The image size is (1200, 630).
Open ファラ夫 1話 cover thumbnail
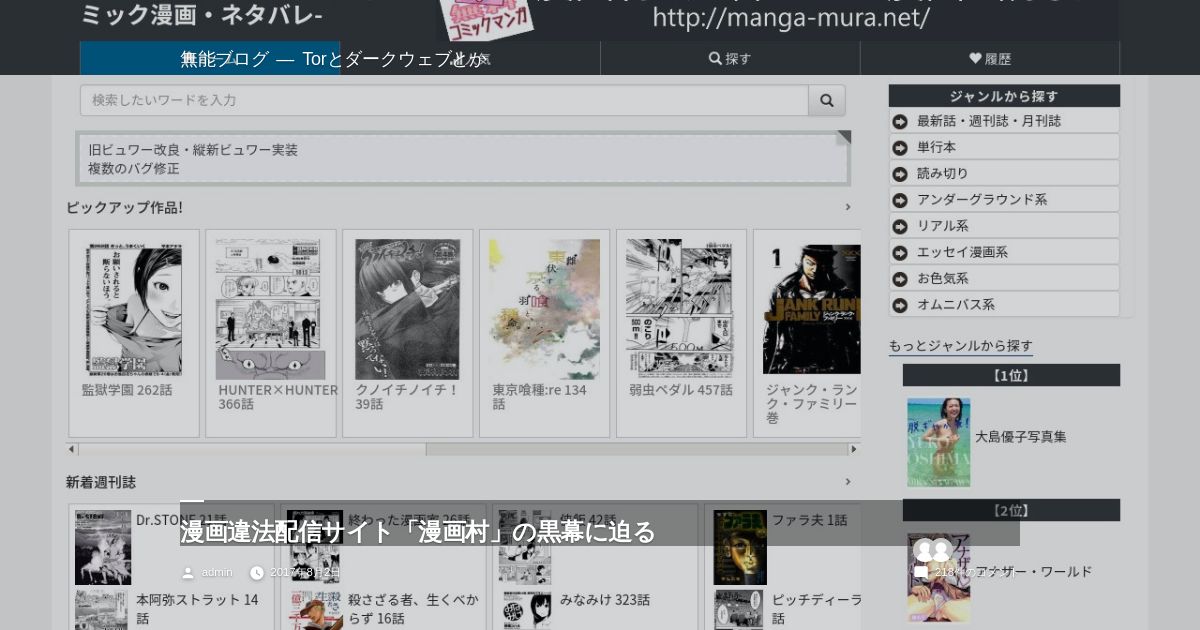(739, 547)
